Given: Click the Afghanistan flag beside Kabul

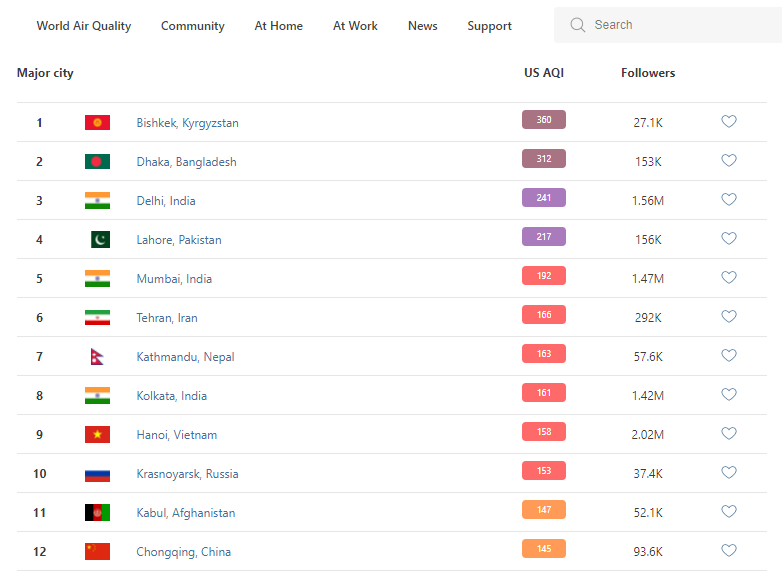Looking at the screenshot, I should pos(97,513).
